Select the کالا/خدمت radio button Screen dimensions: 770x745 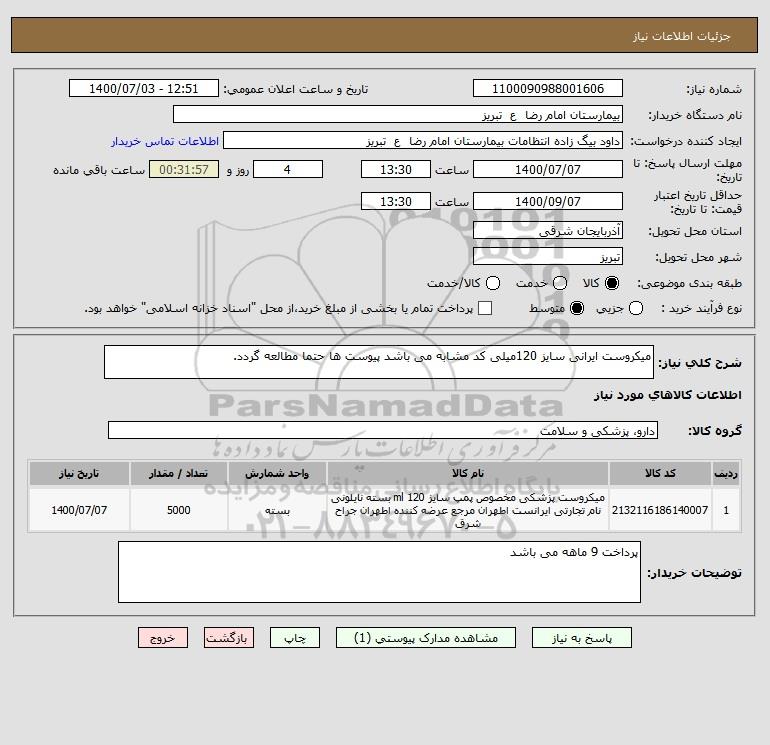click(493, 283)
